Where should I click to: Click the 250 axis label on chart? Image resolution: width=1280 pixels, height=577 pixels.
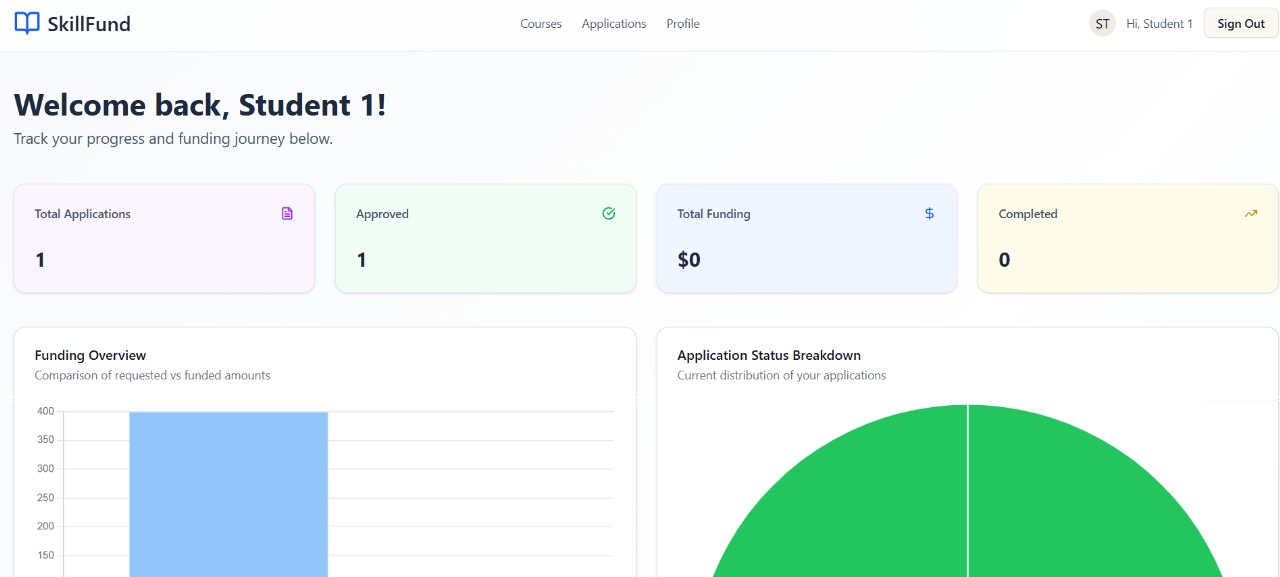46,498
